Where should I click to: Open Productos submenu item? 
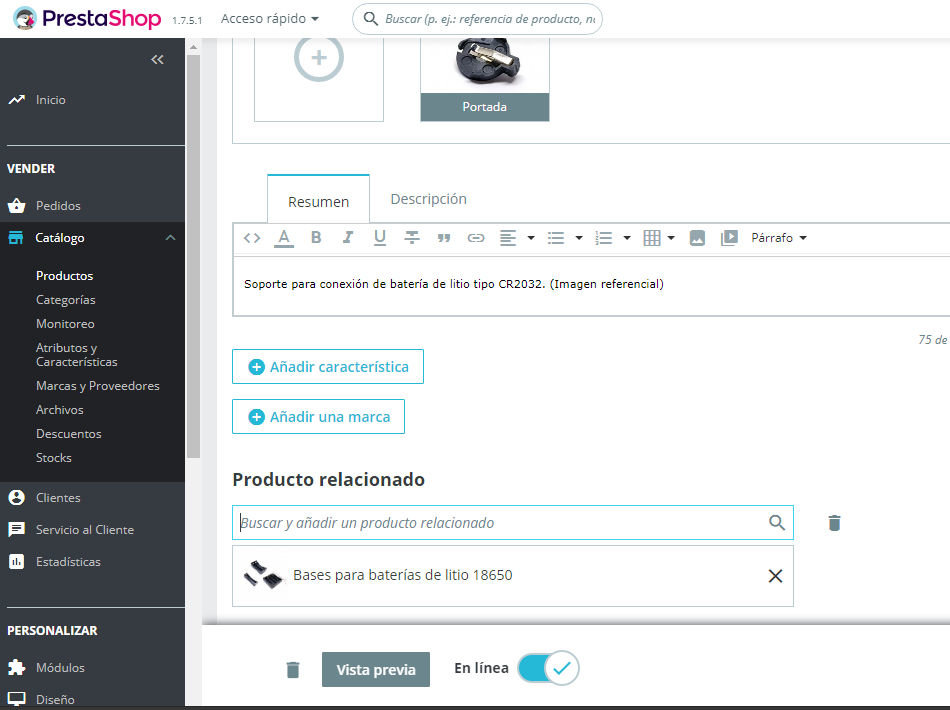[x=64, y=276]
